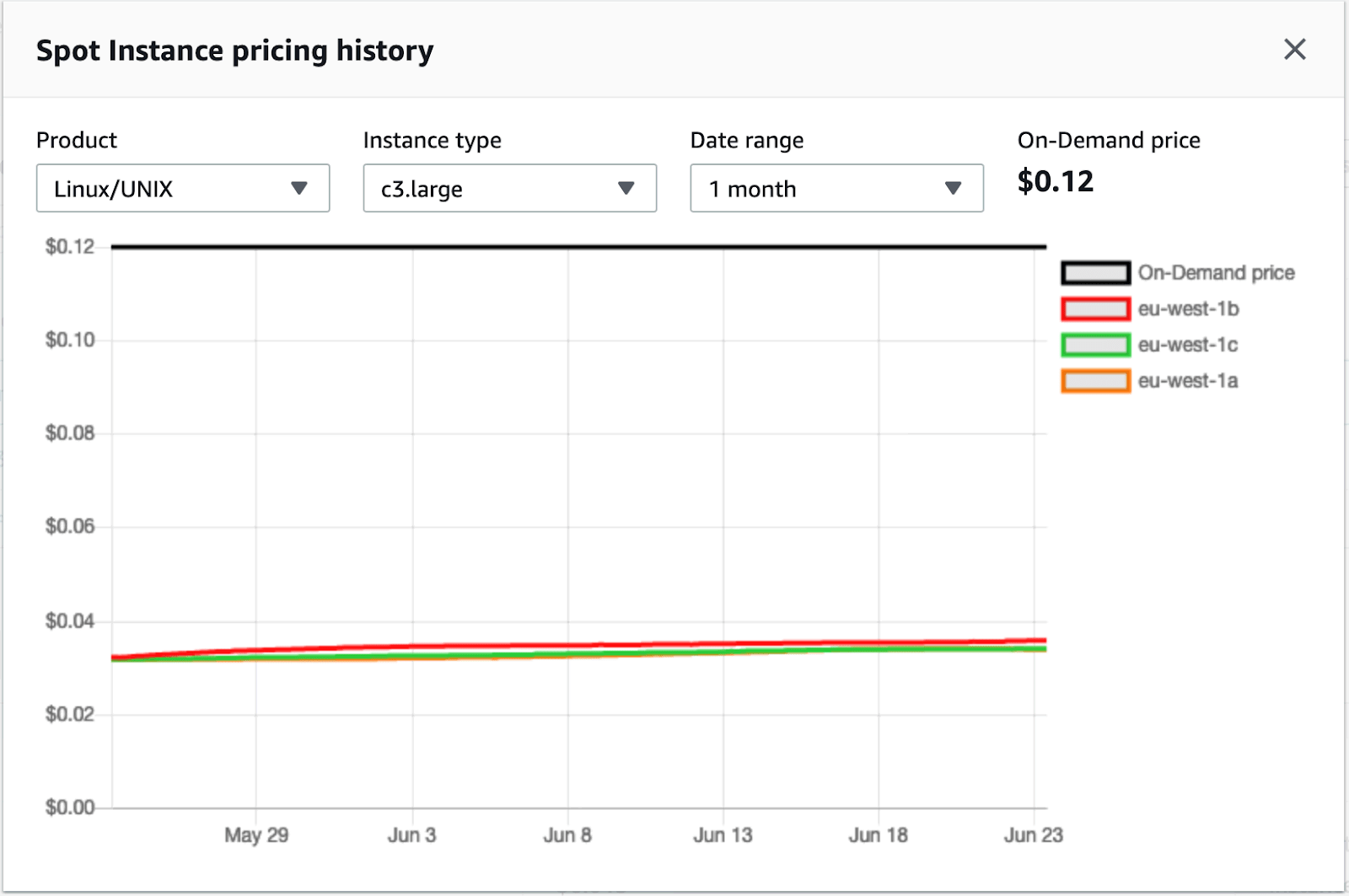Open the Product selector showing Linux/UNIX
Screen dimensions: 1349x896
182,189
